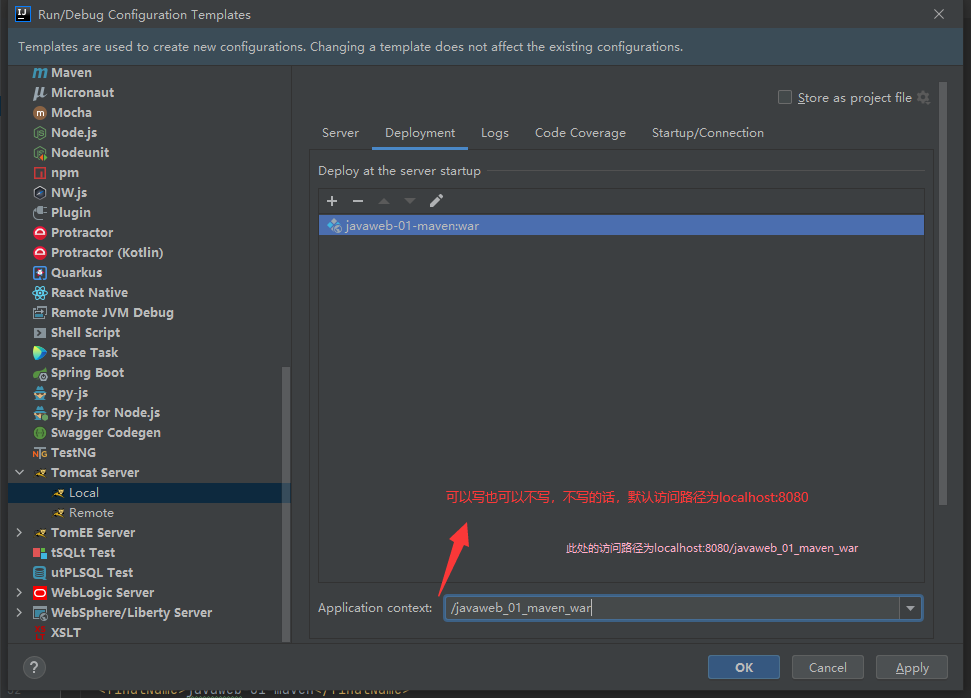Click the Plugin template icon
The image size is (971, 698).
click(40, 212)
